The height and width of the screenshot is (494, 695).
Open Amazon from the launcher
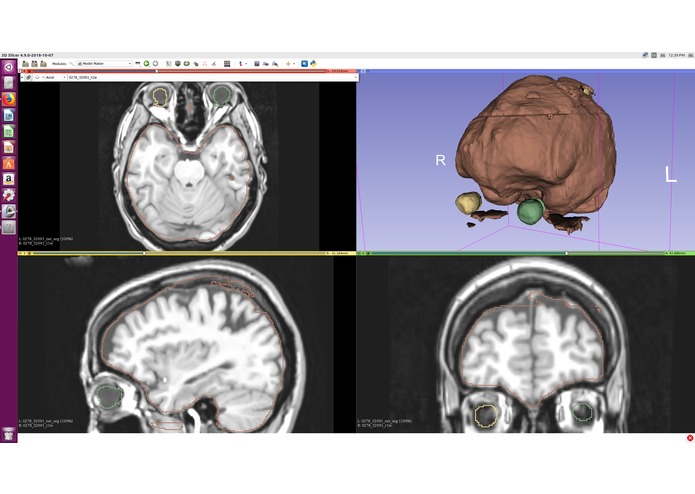pos(8,179)
